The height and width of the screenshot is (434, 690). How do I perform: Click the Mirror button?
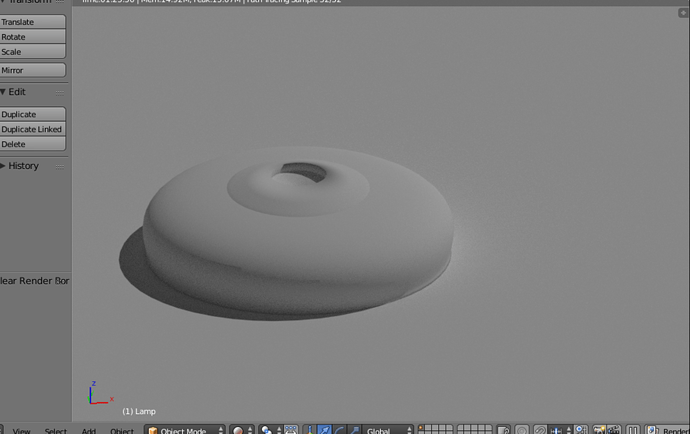pos(33,70)
